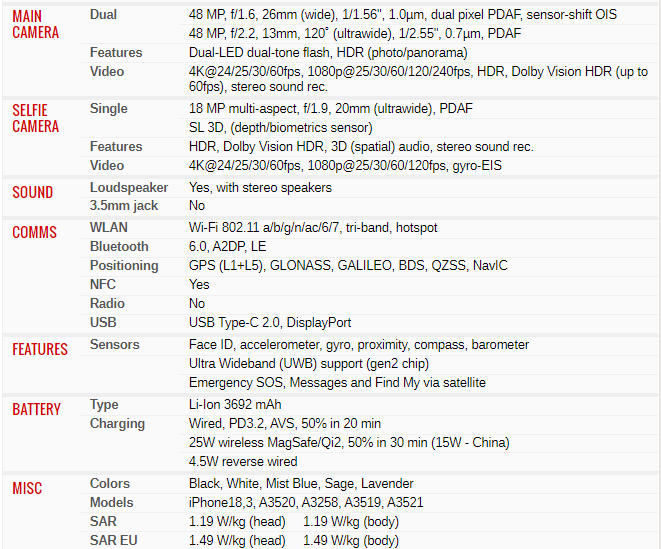Select the SOUND section heading

[x=33, y=192]
